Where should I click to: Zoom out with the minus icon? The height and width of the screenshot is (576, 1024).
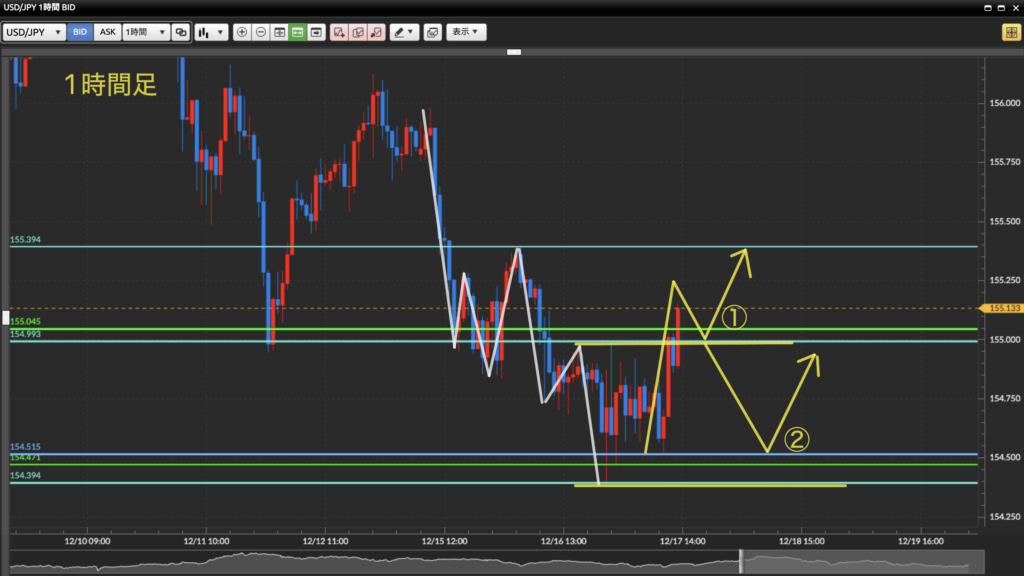pos(261,32)
